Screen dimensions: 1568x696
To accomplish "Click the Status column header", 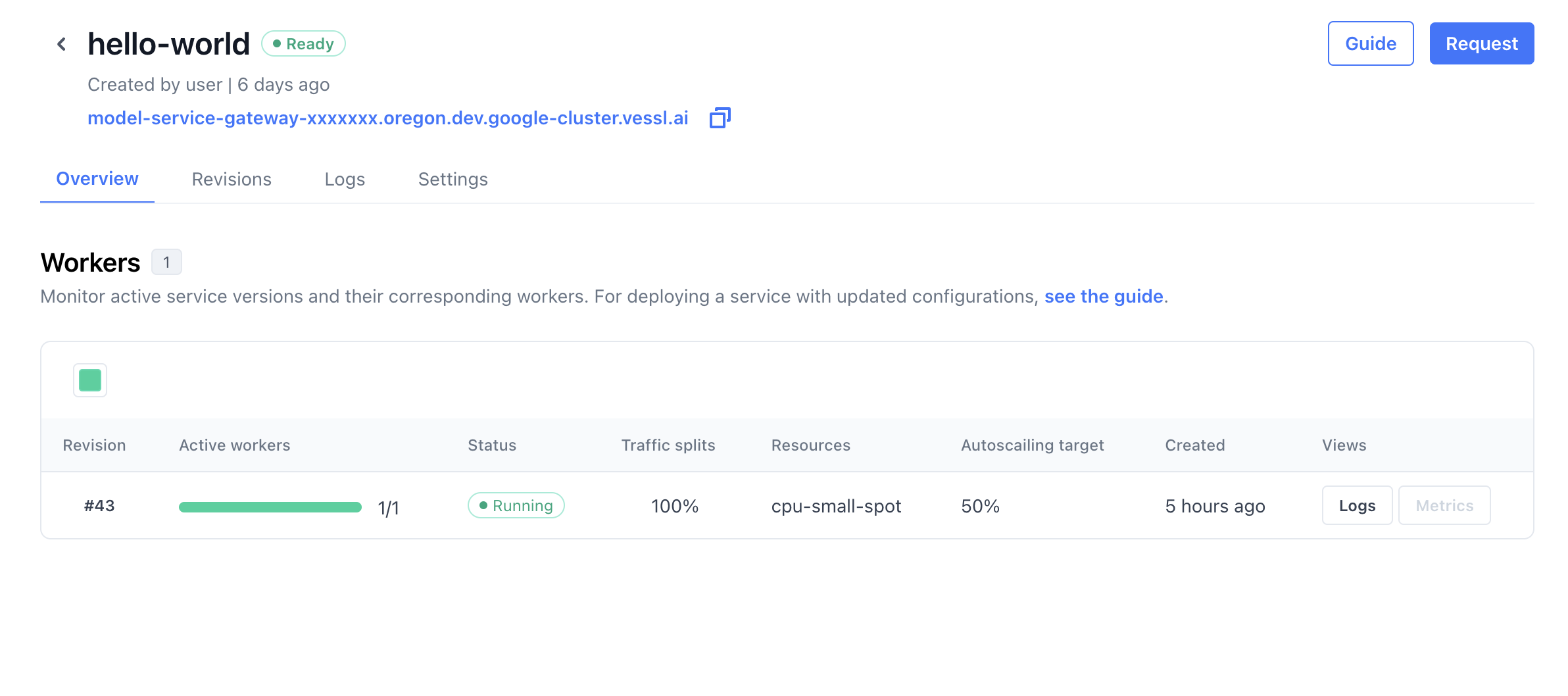I will coord(492,445).
